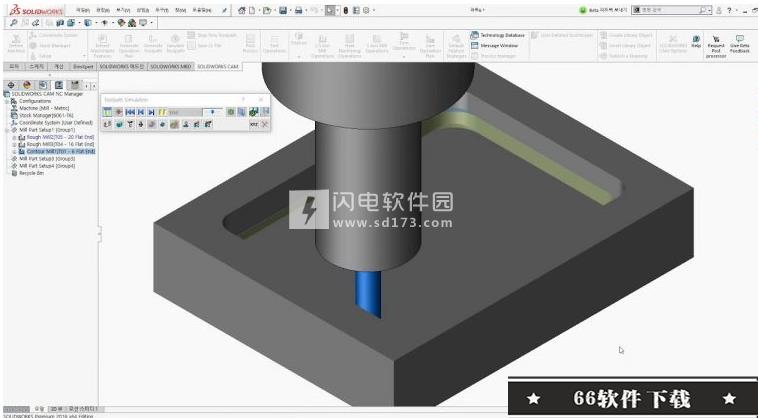Expand the Rough Mill2 operation node
758x418 pixels.
[x=15, y=137]
